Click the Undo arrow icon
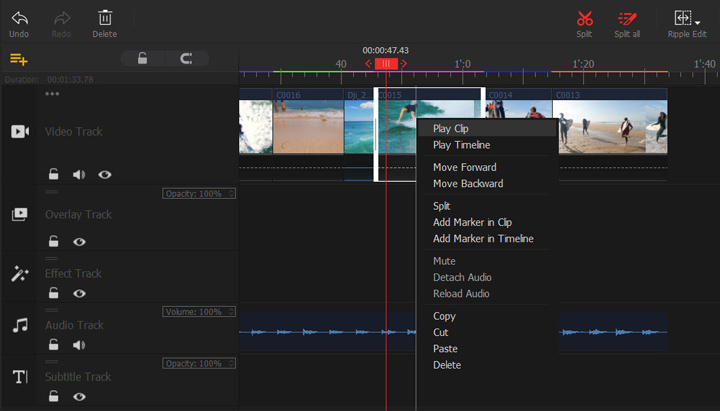The height and width of the screenshot is (411, 720). tap(19, 17)
